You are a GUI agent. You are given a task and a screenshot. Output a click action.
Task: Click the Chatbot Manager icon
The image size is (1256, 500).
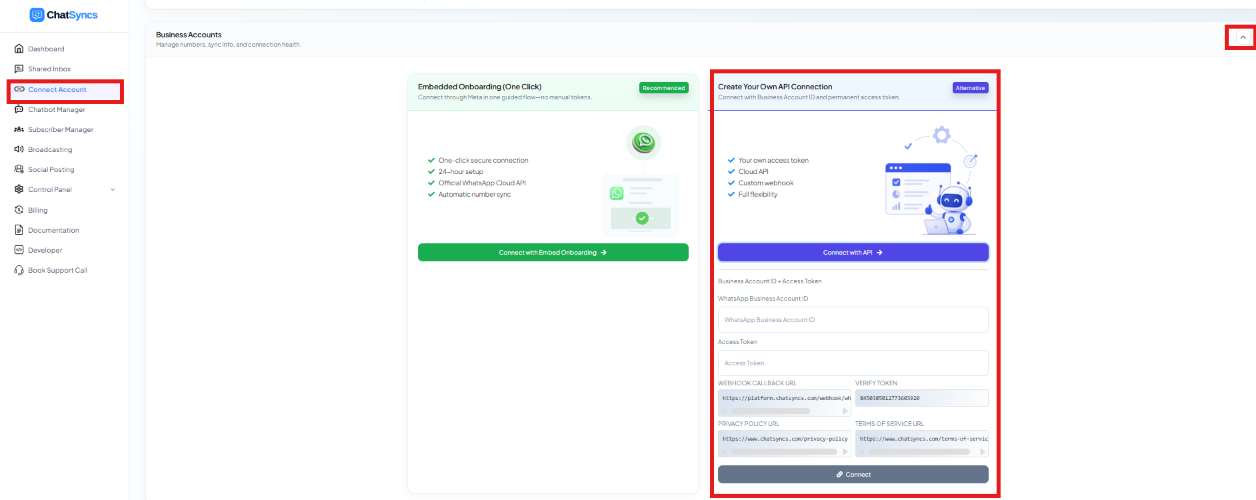point(19,109)
